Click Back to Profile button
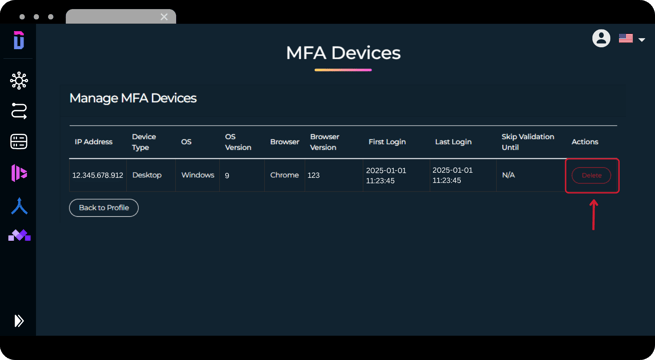 click(104, 208)
